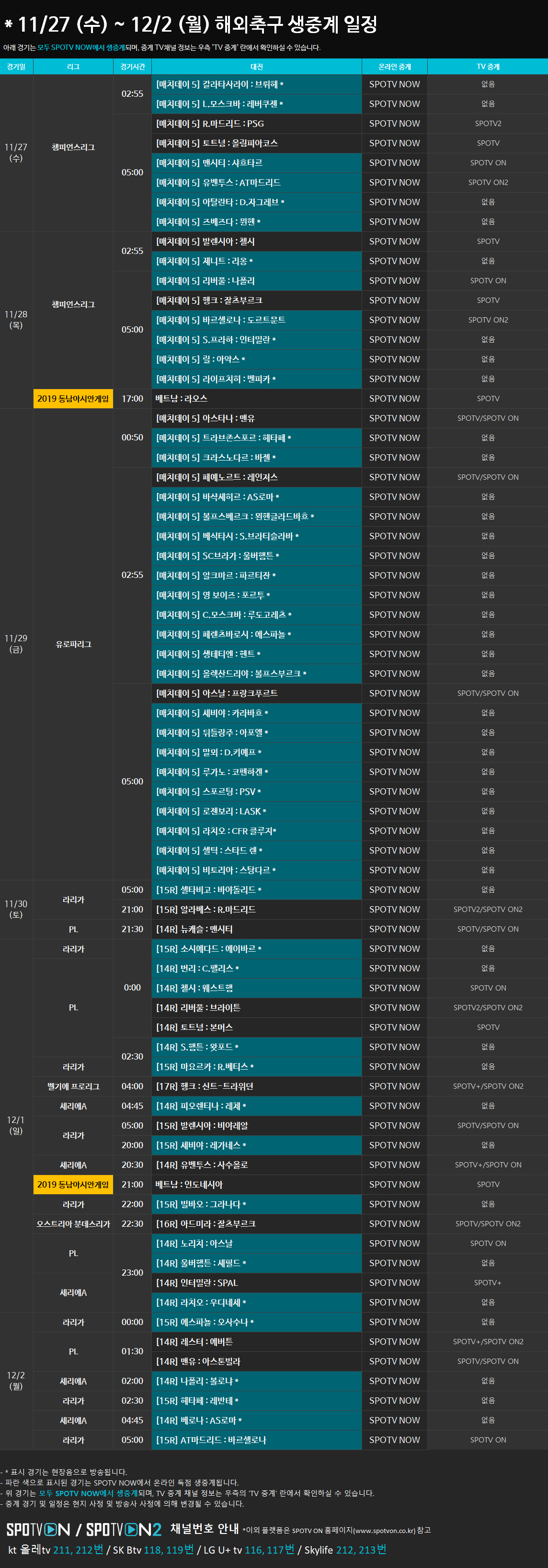
Task: Select the 뉴캐슬 : 맨시티 match entry
Action: coord(257,929)
